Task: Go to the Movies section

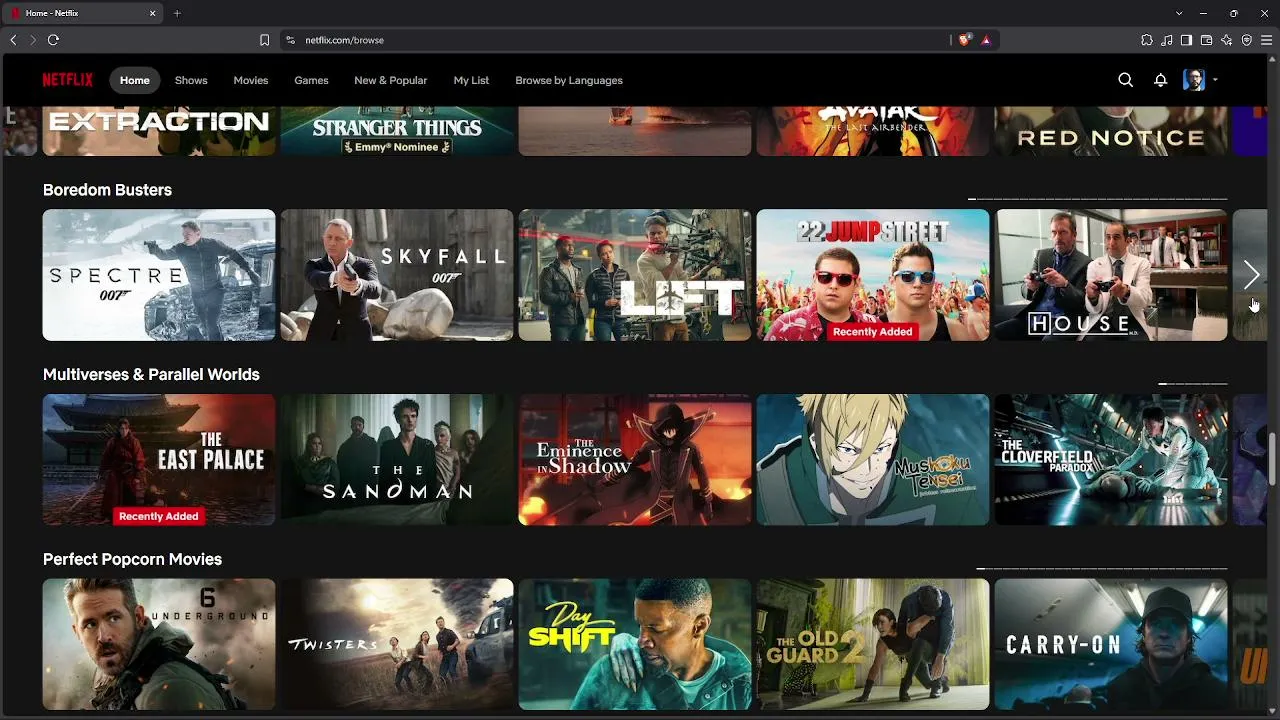Action: [x=251, y=80]
